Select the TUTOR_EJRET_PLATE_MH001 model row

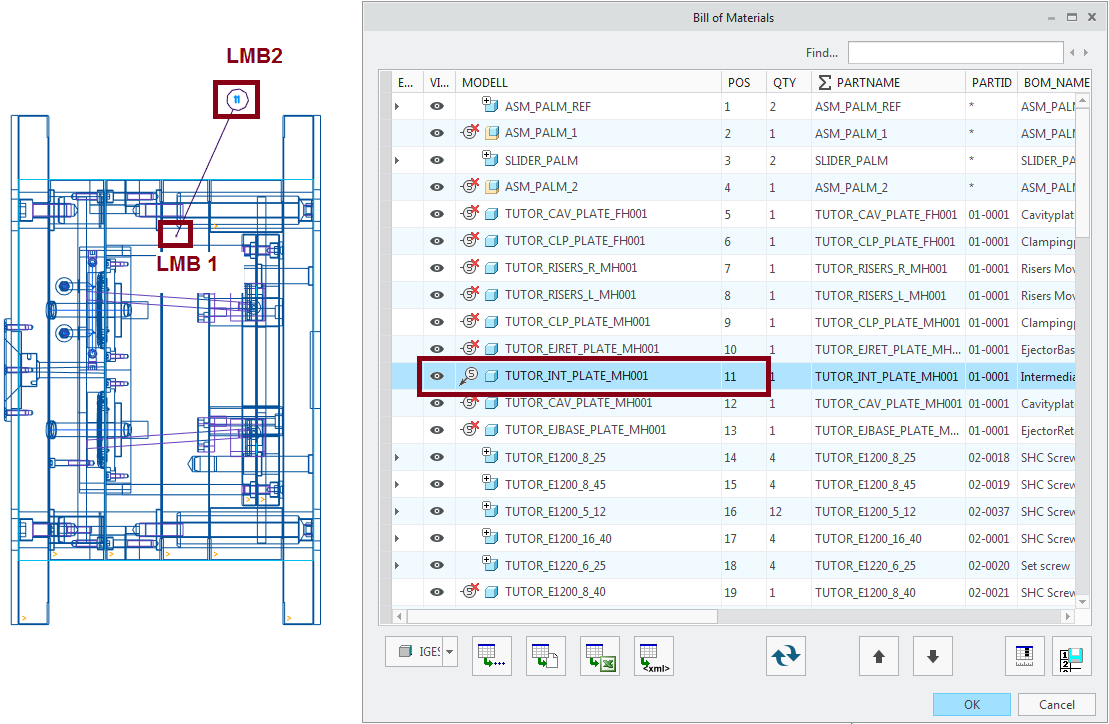581,349
